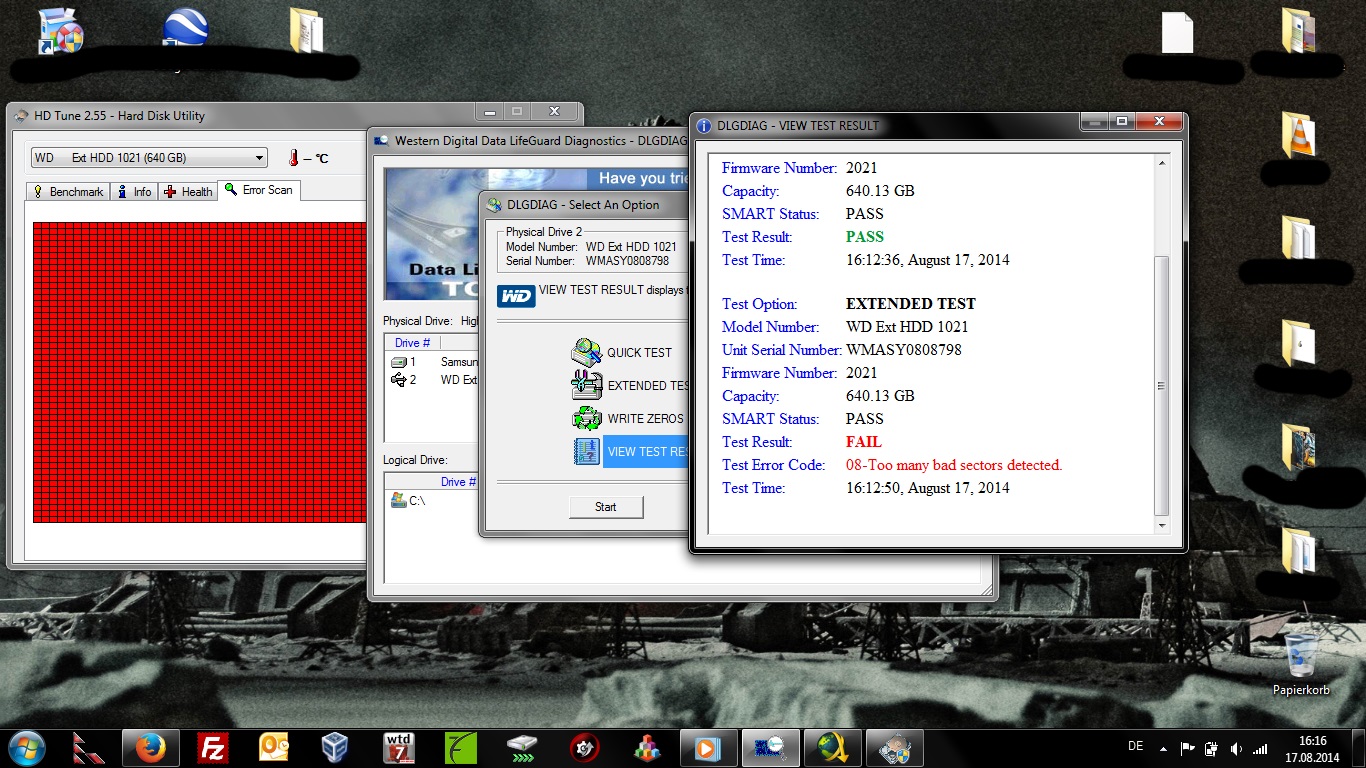Viewport: 1366px width, 768px height.
Task: Click the HD Tune title bar icon
Action: [x=21, y=116]
